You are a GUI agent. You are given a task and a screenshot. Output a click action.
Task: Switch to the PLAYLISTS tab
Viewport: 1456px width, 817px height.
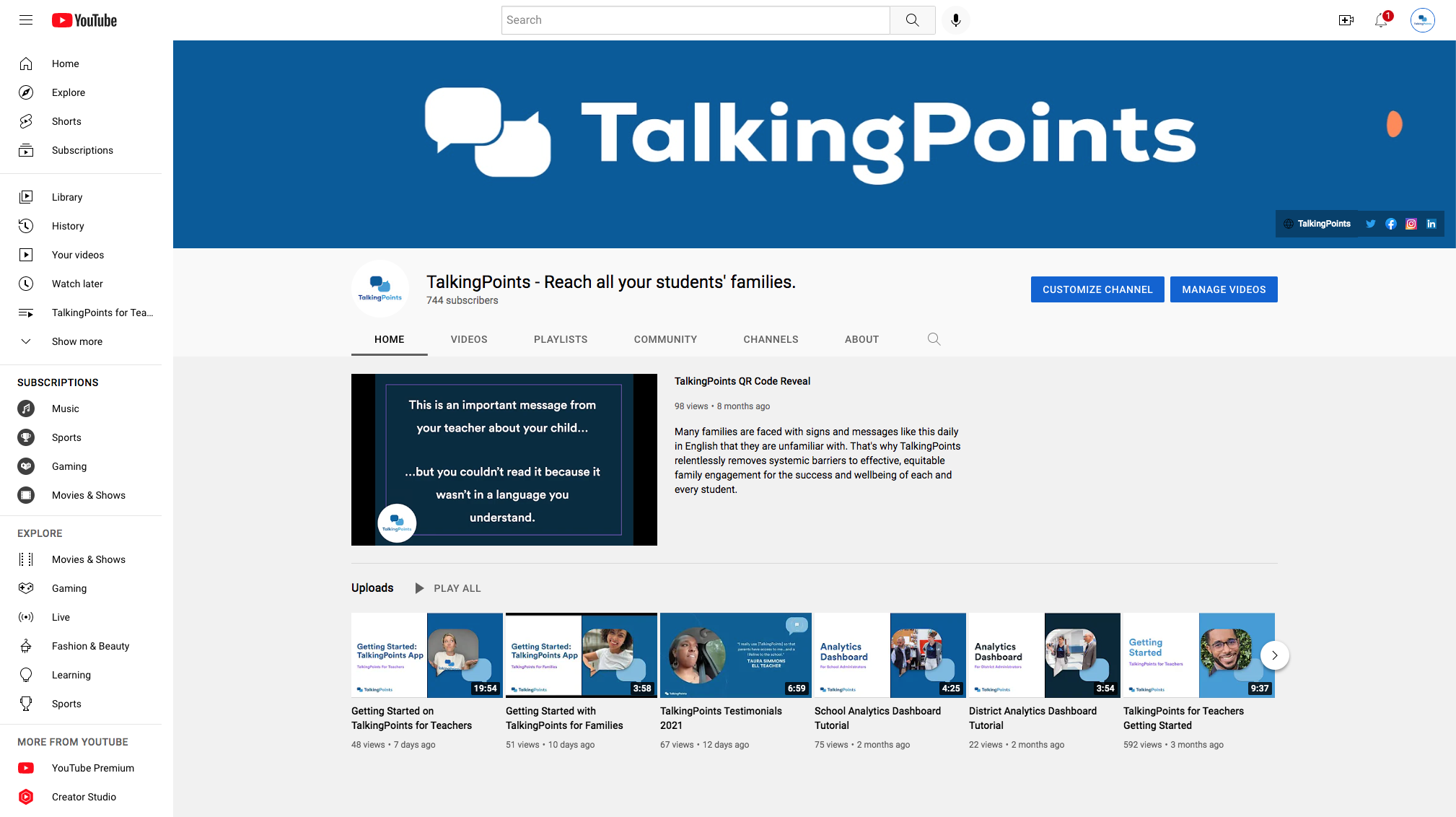coord(561,339)
